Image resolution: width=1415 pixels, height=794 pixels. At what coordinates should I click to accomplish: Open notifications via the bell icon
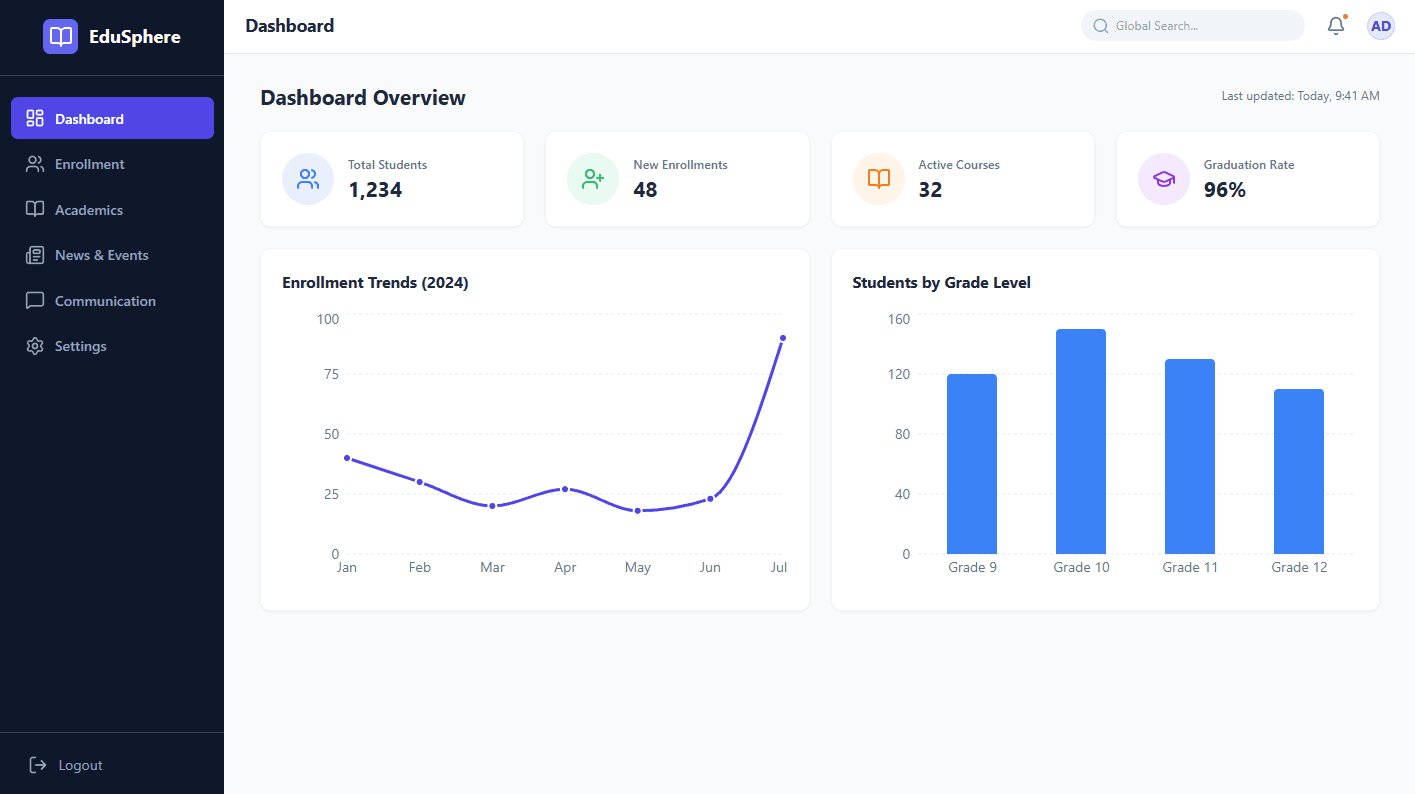click(x=1336, y=26)
